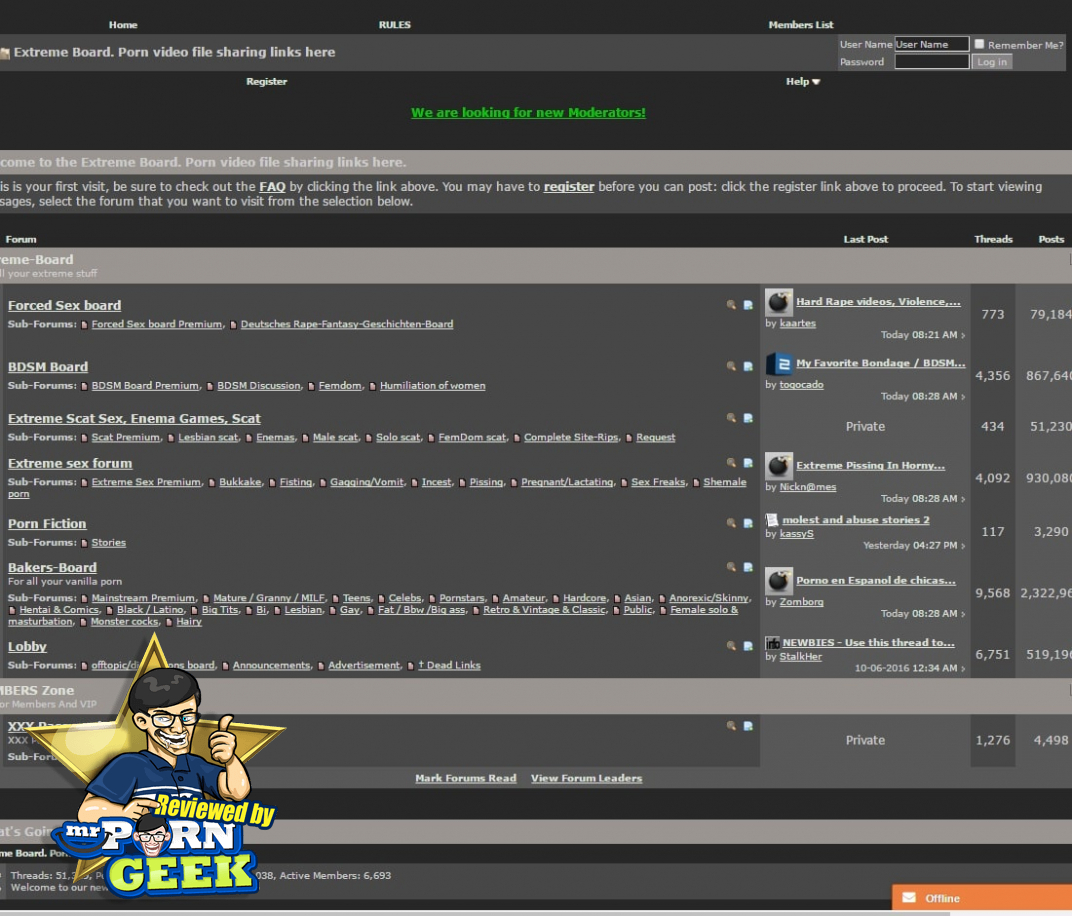1072x916 pixels.
Task: Open the Members List page
Action: [x=800, y=25]
